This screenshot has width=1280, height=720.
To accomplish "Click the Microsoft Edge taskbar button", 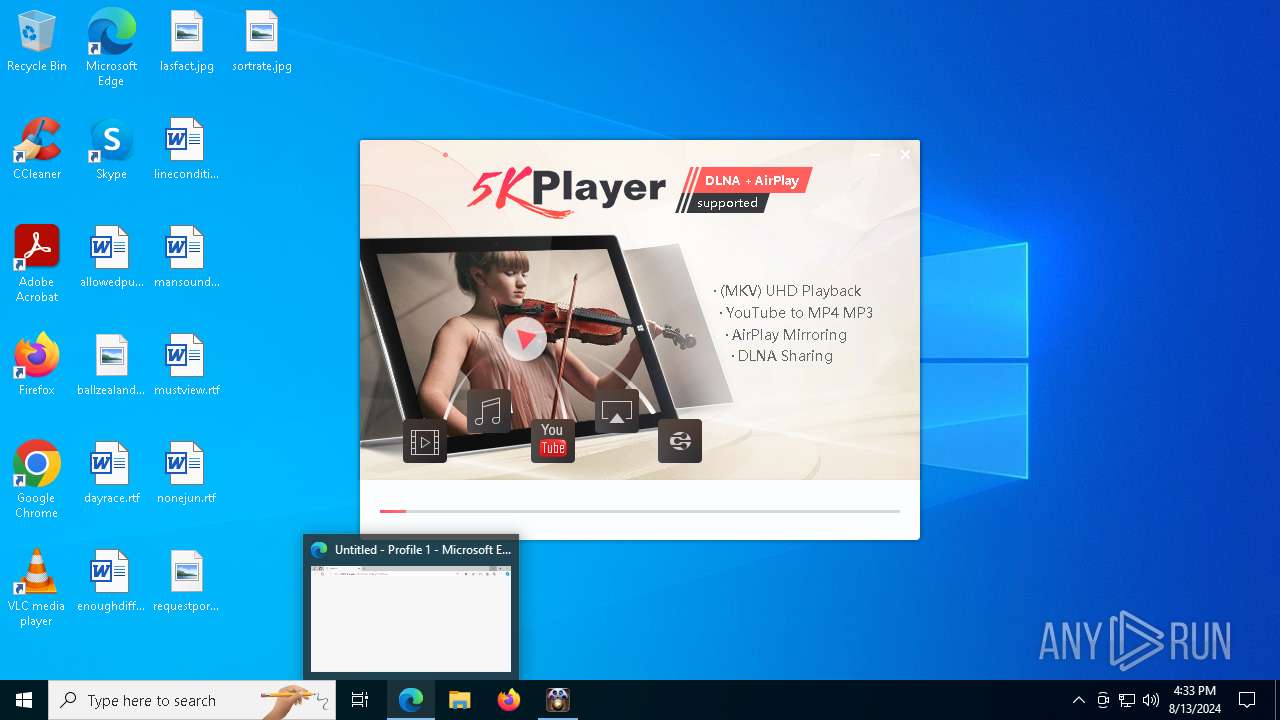I will pyautogui.click(x=411, y=700).
